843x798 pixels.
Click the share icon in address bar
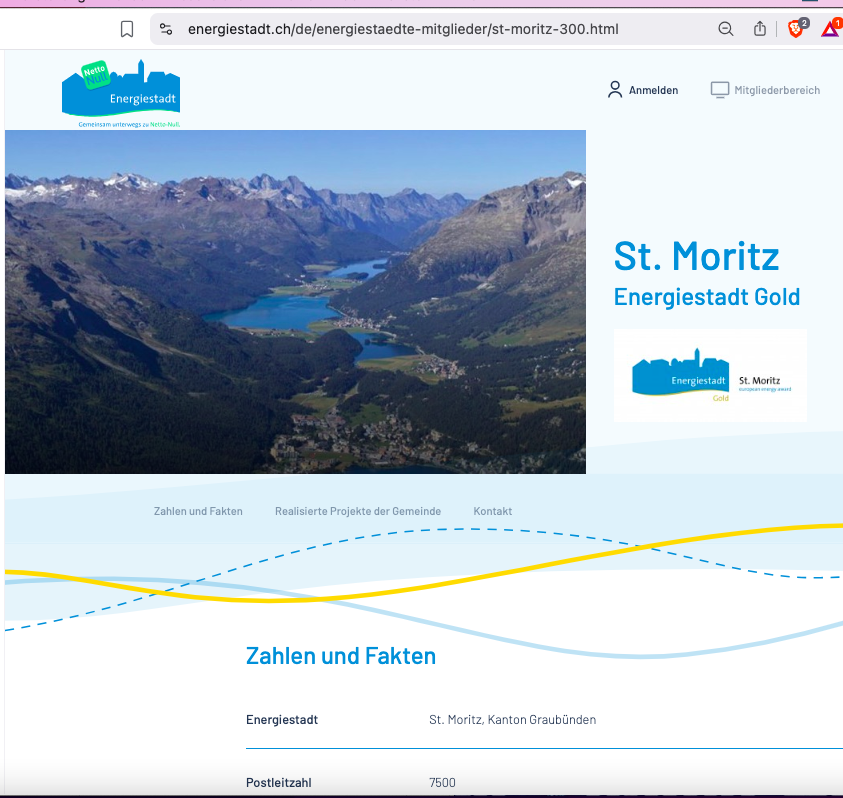coord(760,29)
